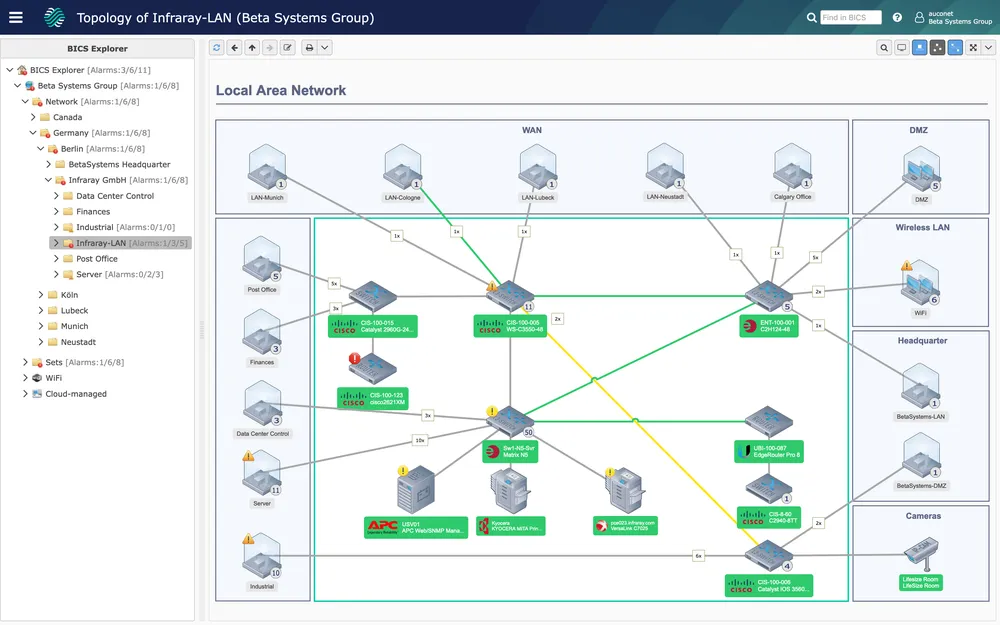The height and width of the screenshot is (625, 1000).
Task: Activate the zoom magnifier tool
Action: coord(885,47)
